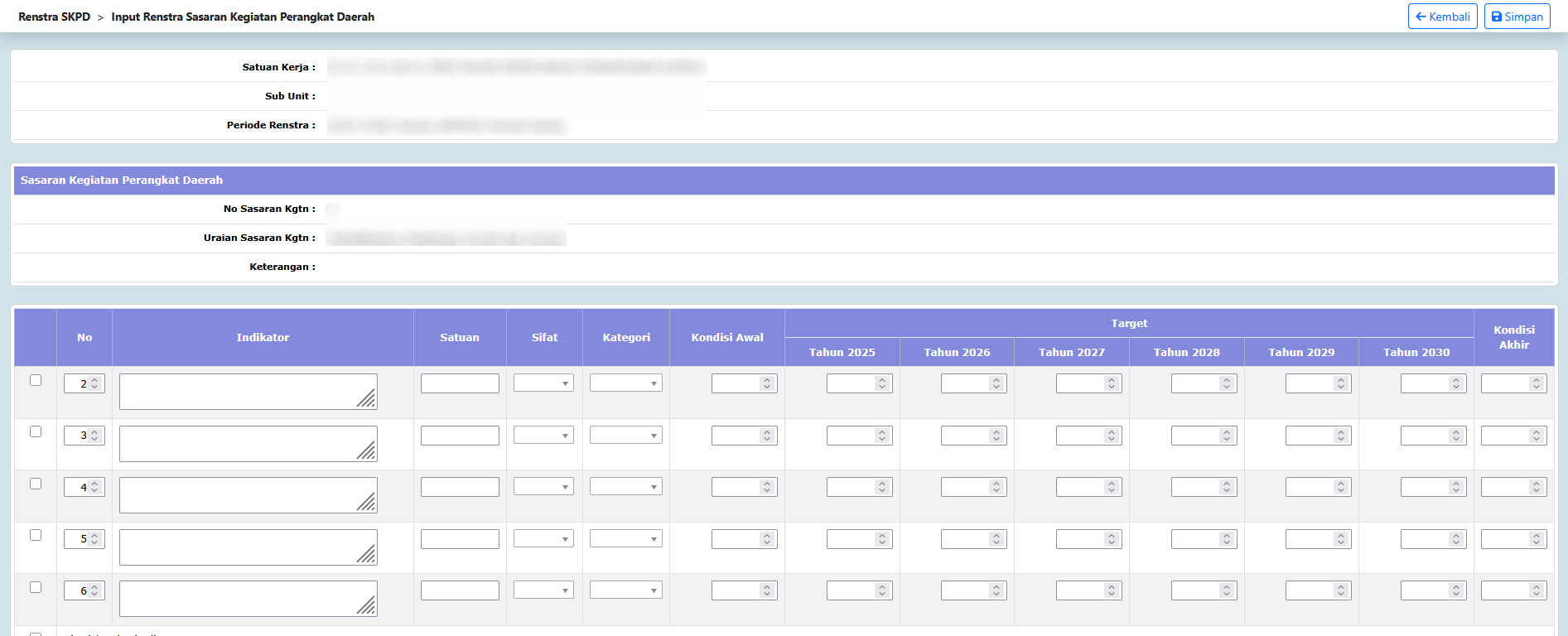This screenshot has height=636, width=1568.
Task: Click the Simpan save button
Action: [1517, 17]
